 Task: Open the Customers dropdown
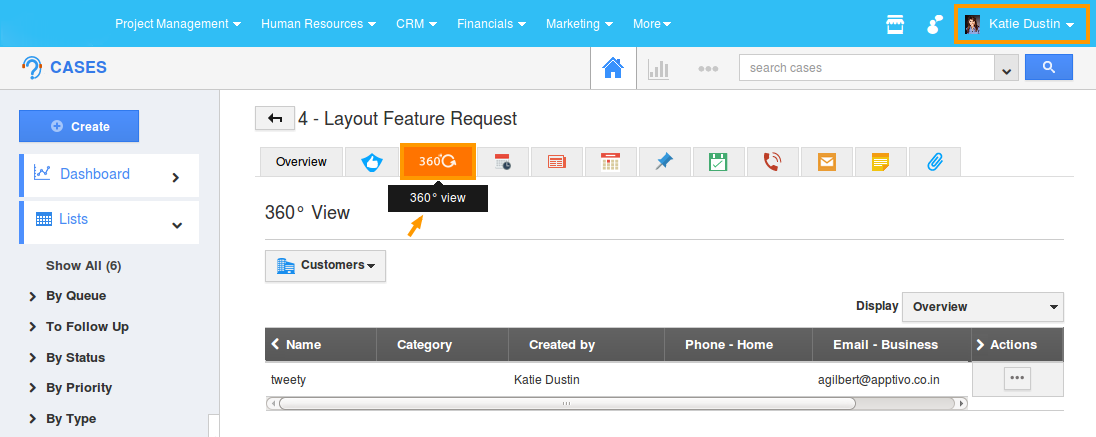[325, 265]
